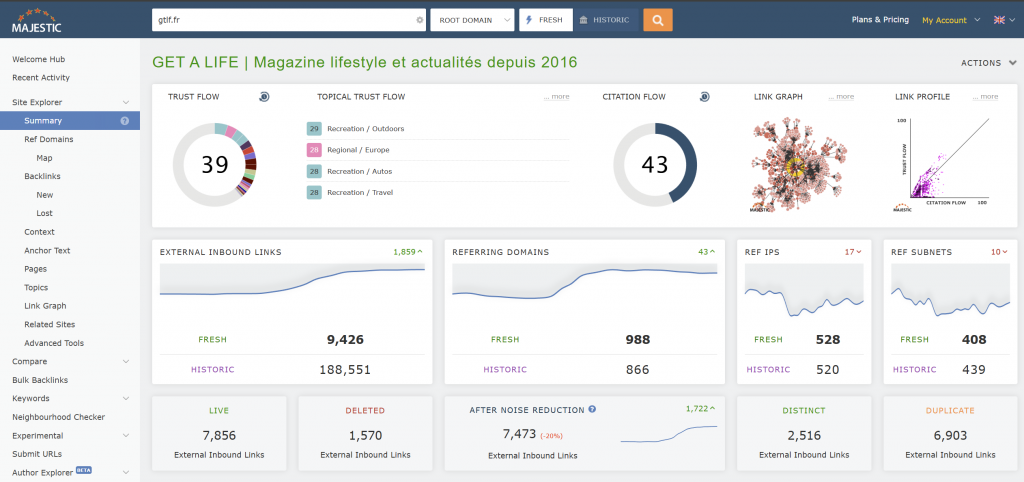Click the help icon beside Summary
Screen dimensions: 1024x482
[x=125, y=121]
